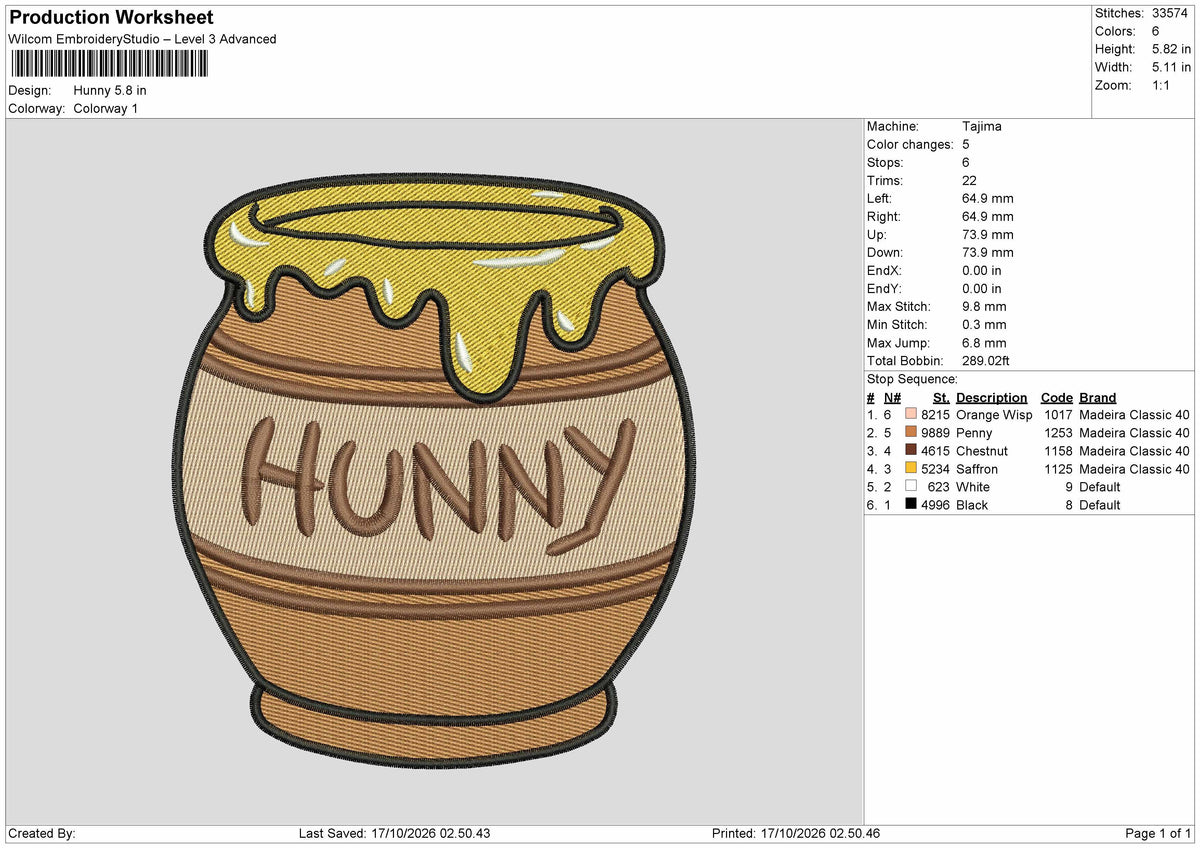Image resolution: width=1200 pixels, height=848 pixels.
Task: Click the Zoom value 1:1
Action: click(1162, 85)
